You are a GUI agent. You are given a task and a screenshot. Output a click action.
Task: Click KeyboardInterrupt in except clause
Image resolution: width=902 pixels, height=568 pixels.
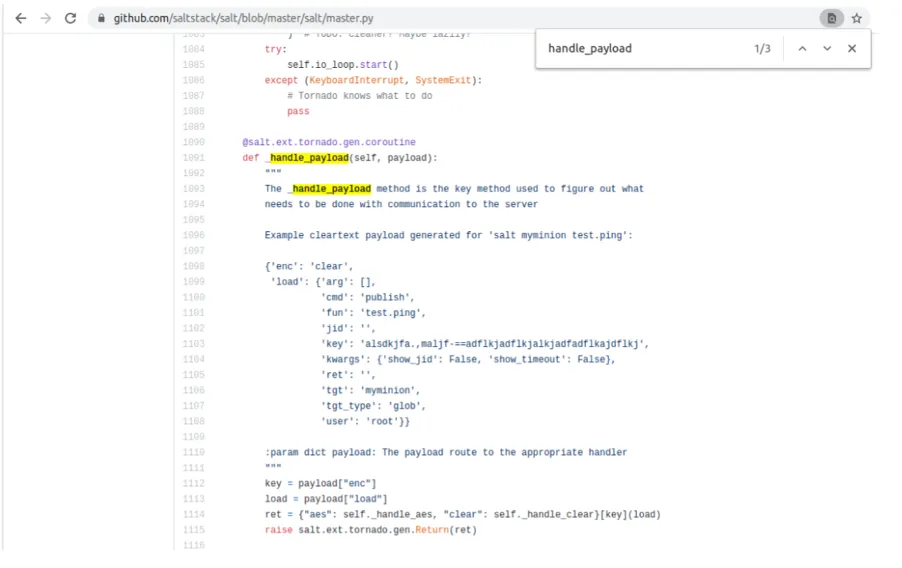point(357,81)
